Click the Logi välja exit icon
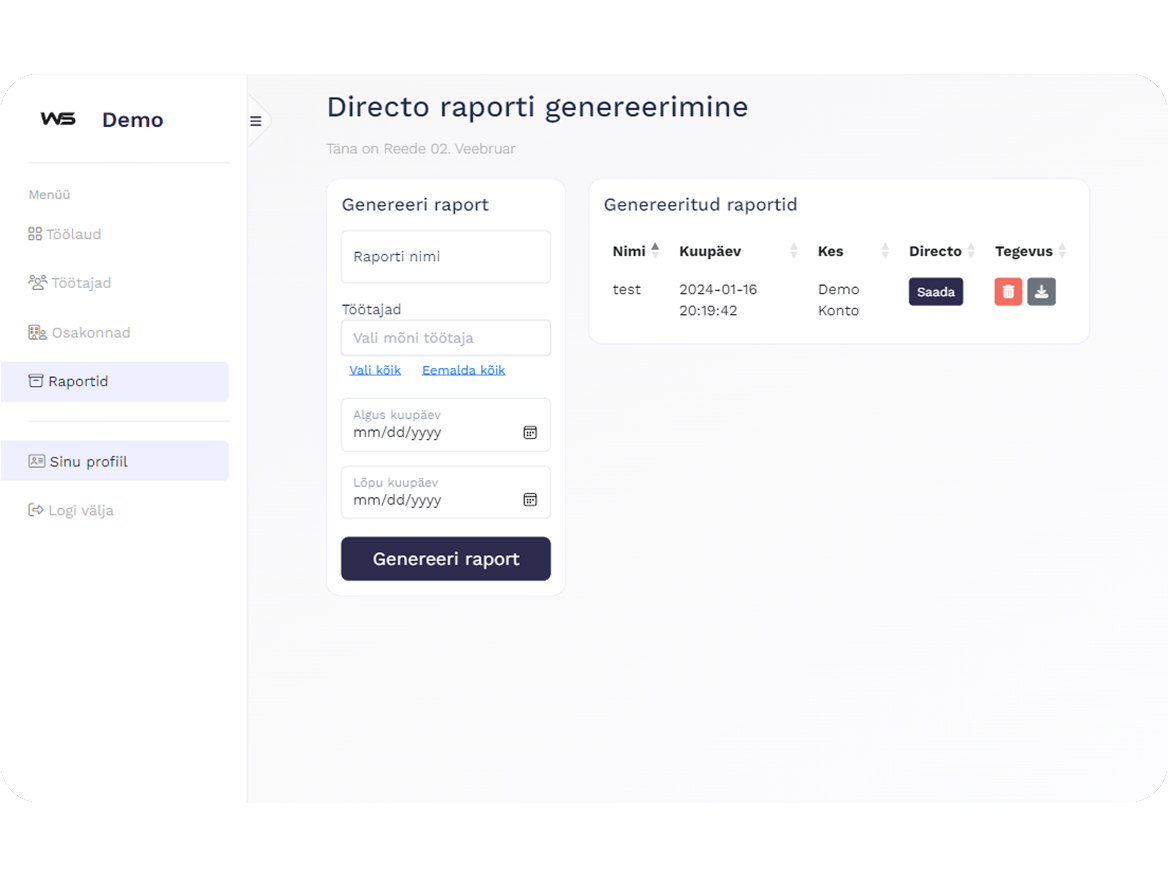This screenshot has width=1168, height=876. (36, 510)
